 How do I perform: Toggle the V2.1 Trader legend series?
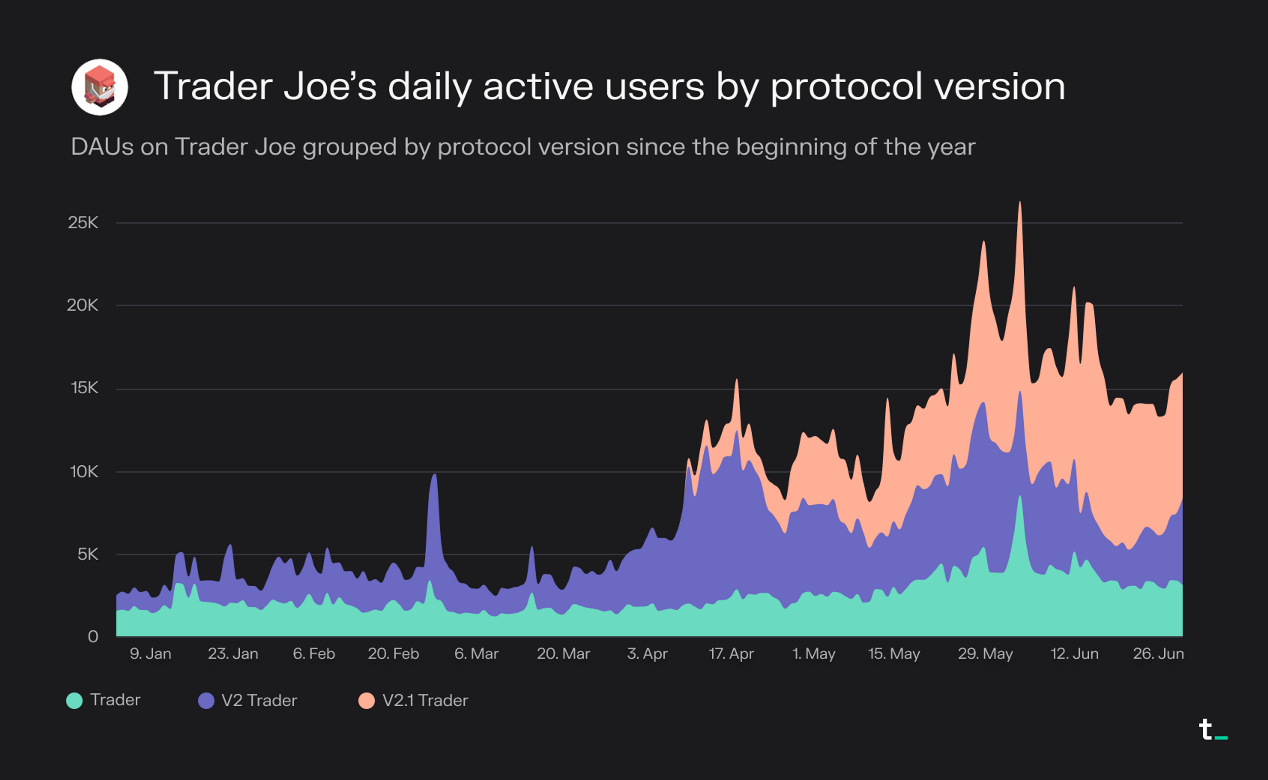(x=412, y=700)
